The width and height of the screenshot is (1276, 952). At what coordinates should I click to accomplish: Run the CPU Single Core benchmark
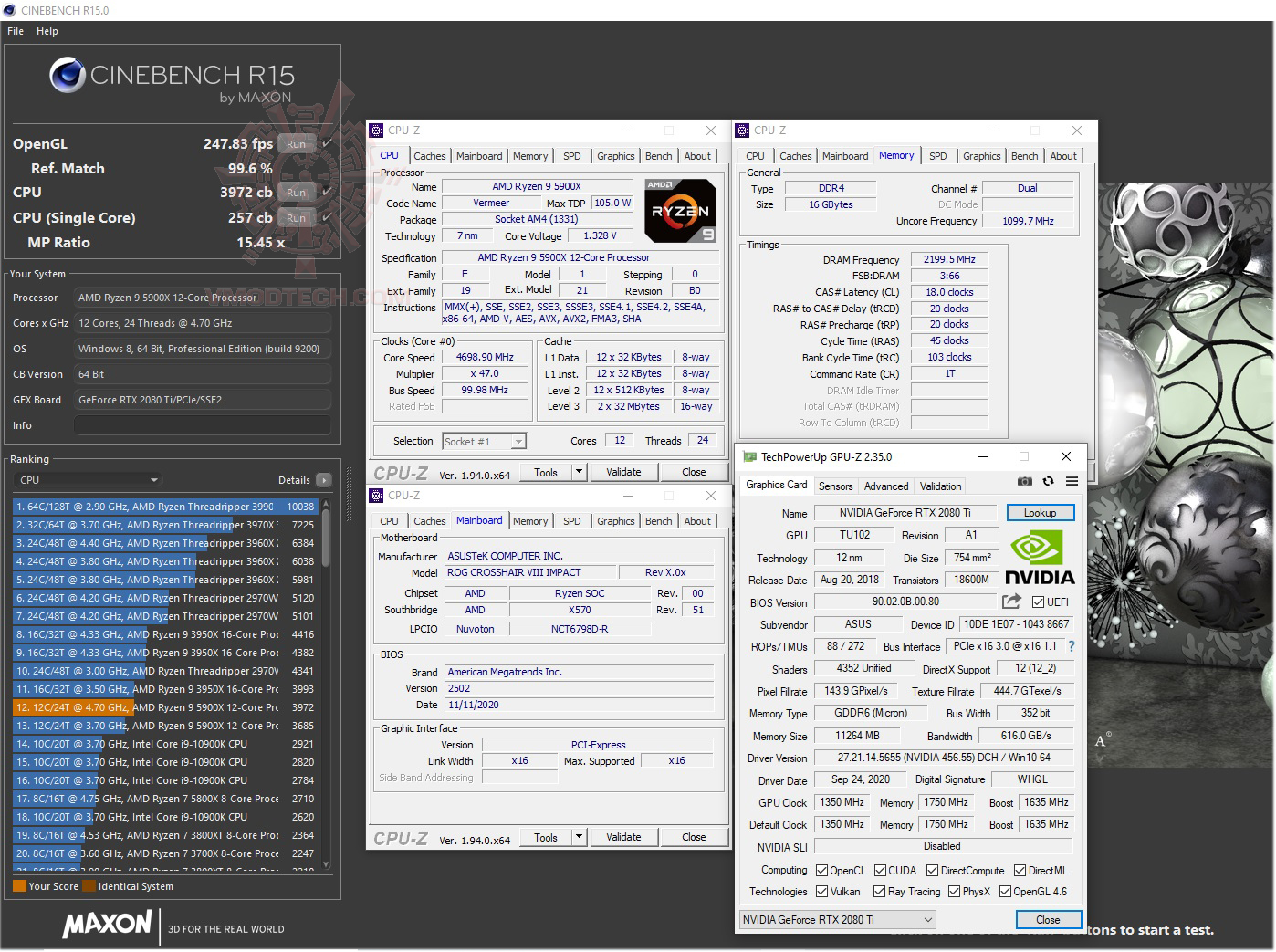(296, 218)
